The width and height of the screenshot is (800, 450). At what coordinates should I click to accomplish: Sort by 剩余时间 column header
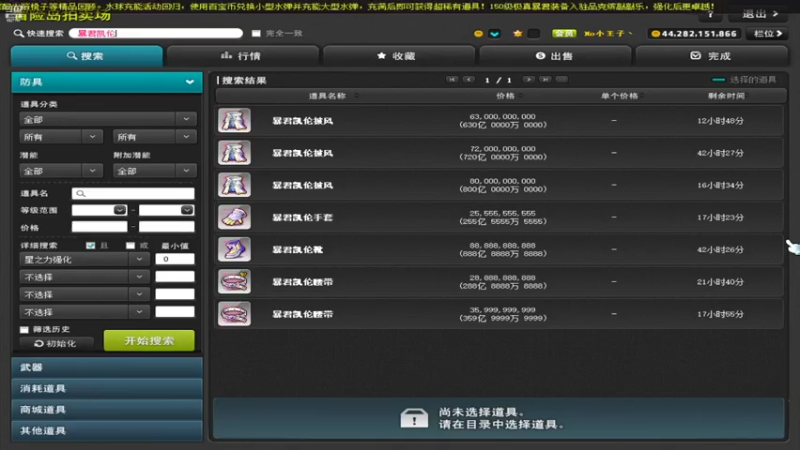pos(726,96)
